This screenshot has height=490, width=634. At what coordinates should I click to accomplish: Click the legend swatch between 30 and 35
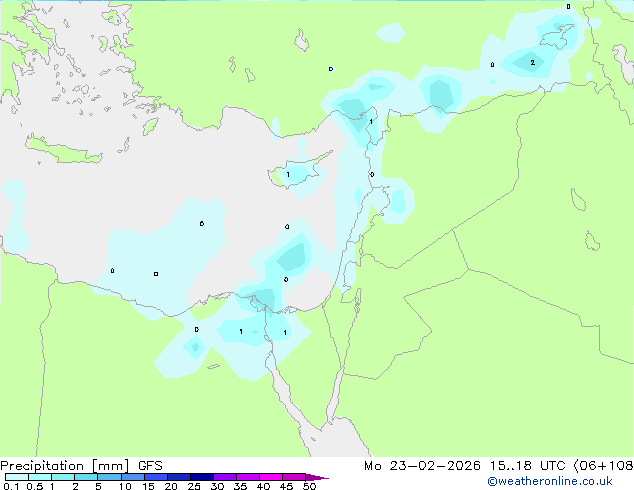click(224, 477)
